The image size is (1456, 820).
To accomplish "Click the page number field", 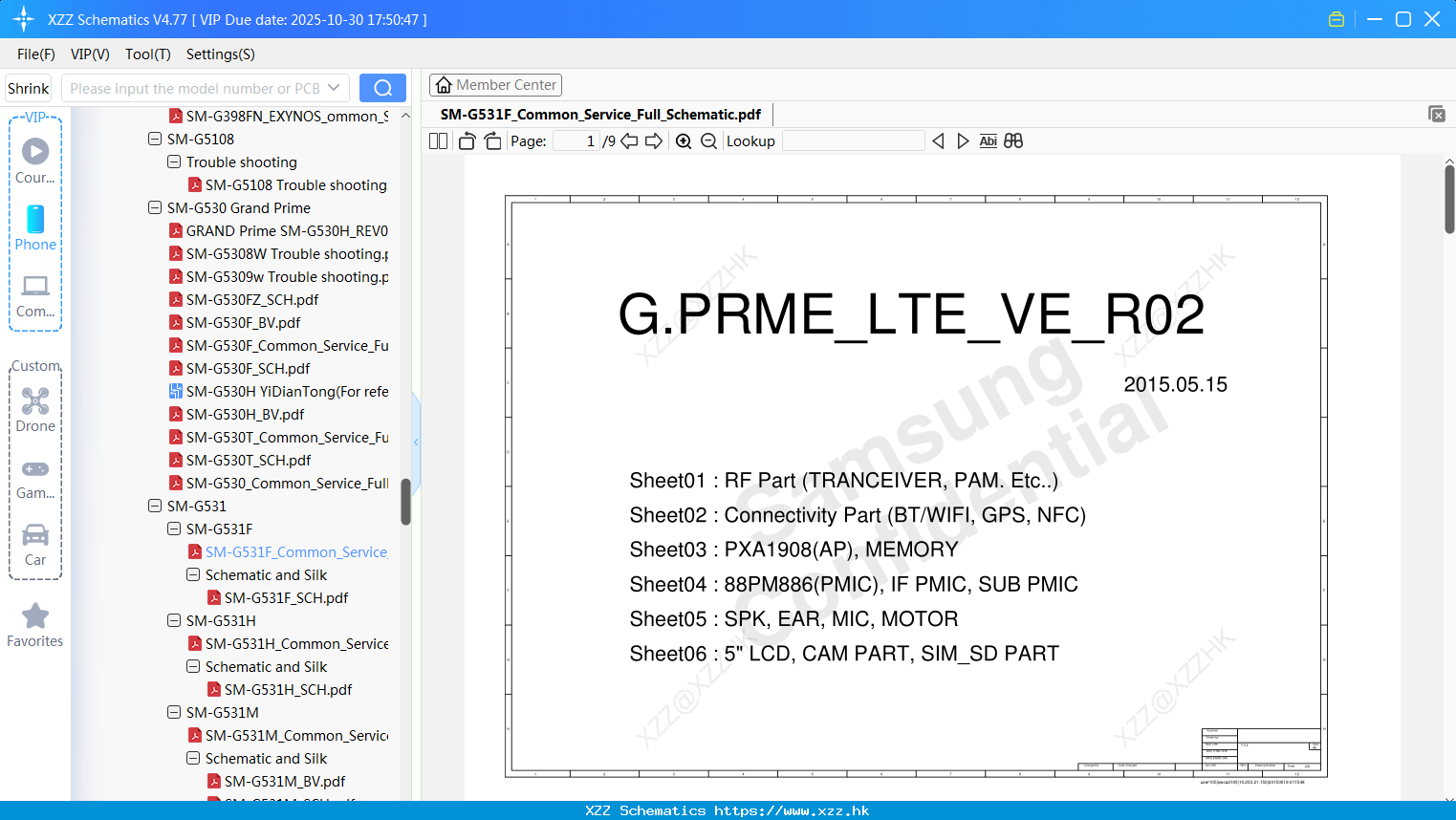I will 576,141.
